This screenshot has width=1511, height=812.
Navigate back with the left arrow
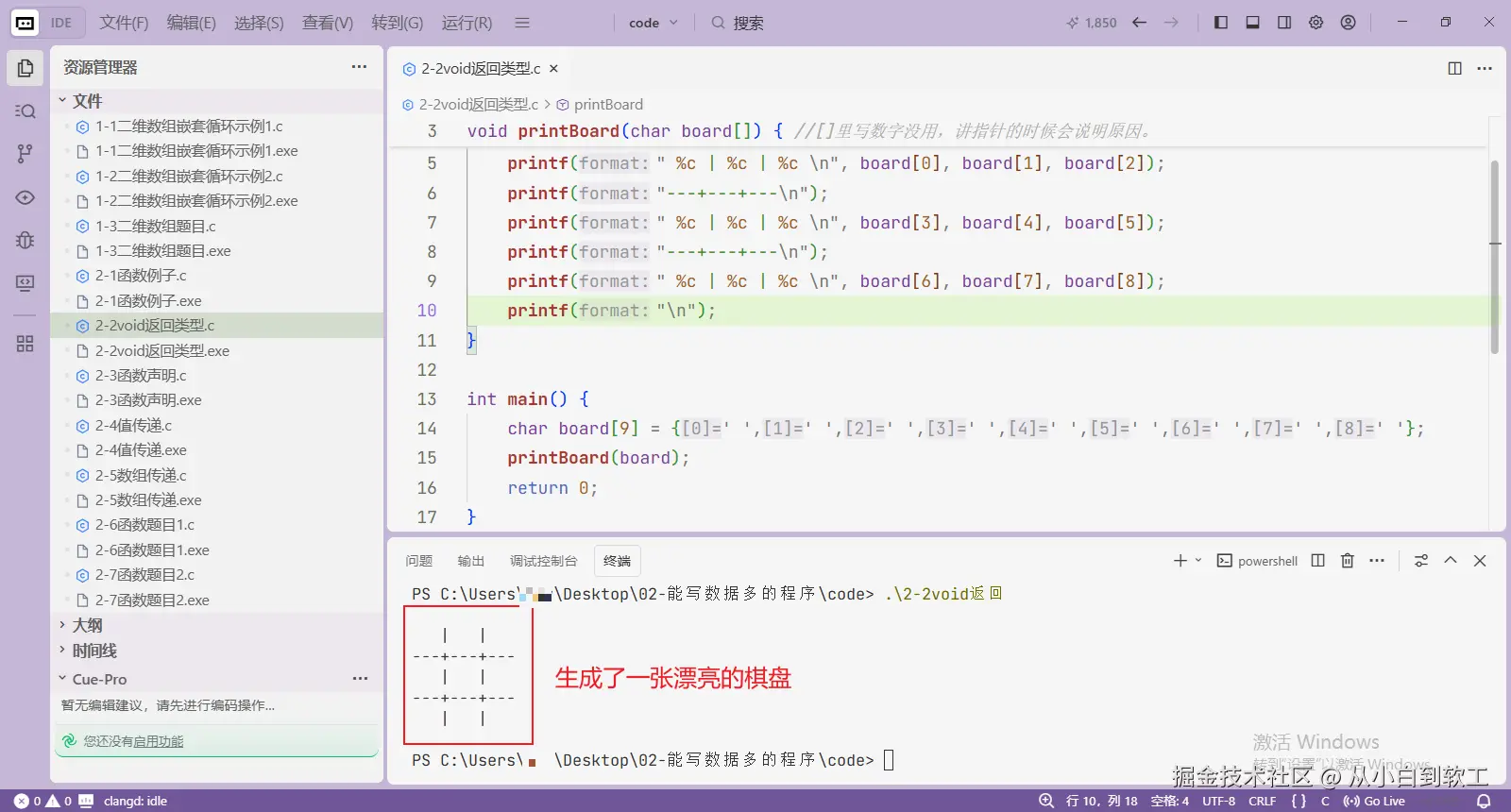tap(1140, 23)
